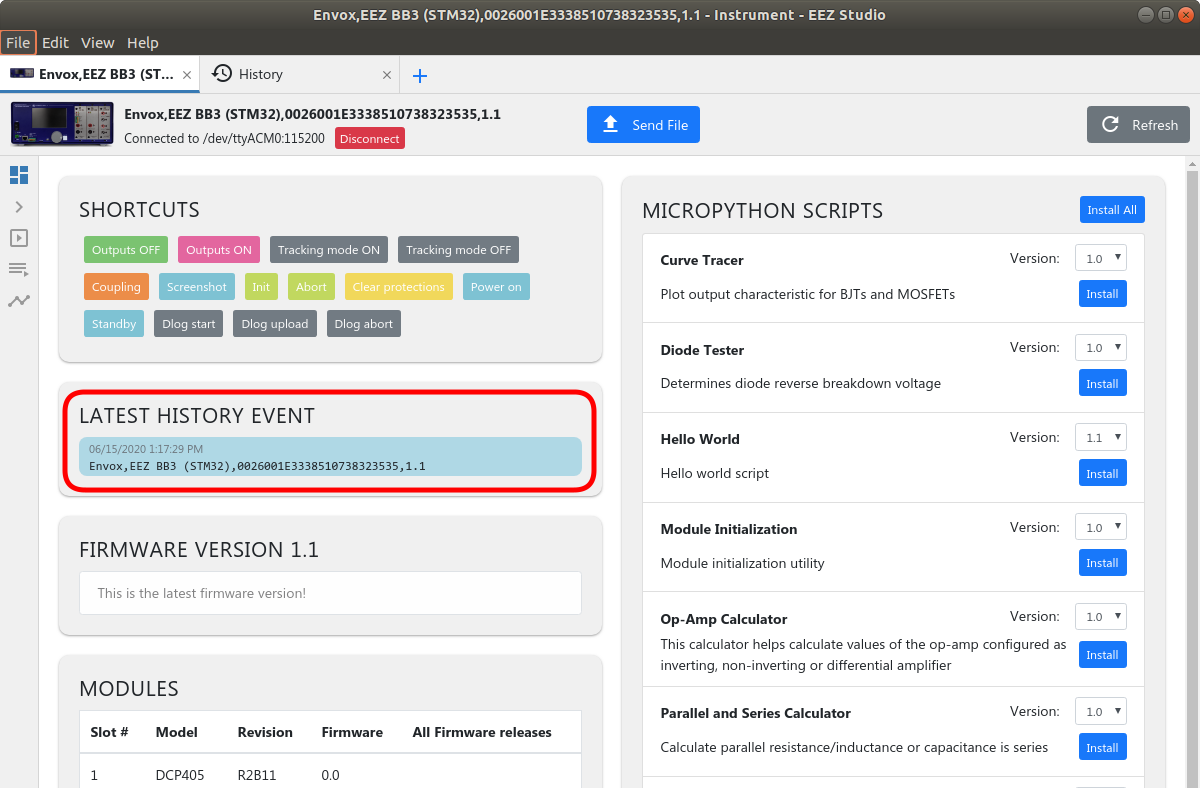Run the Outputs ON shortcut

coord(219,250)
